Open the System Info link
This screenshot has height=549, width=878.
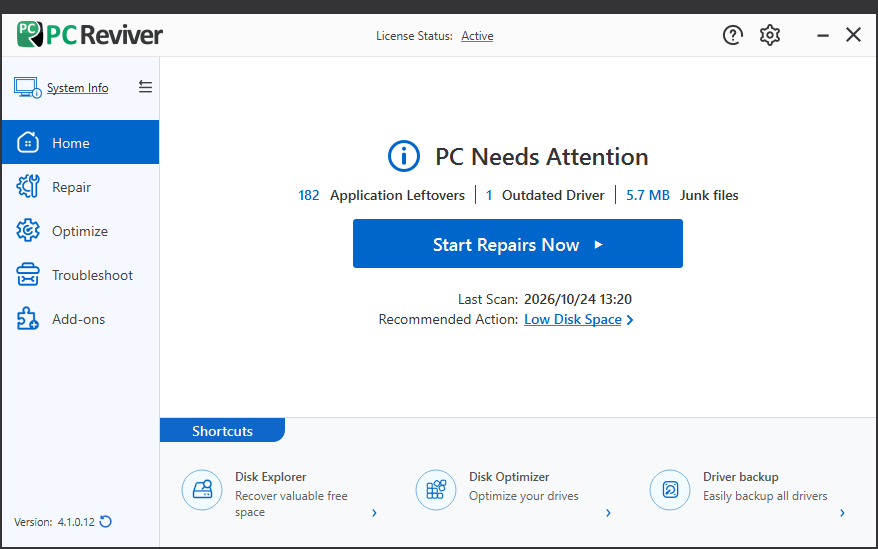[x=77, y=88]
